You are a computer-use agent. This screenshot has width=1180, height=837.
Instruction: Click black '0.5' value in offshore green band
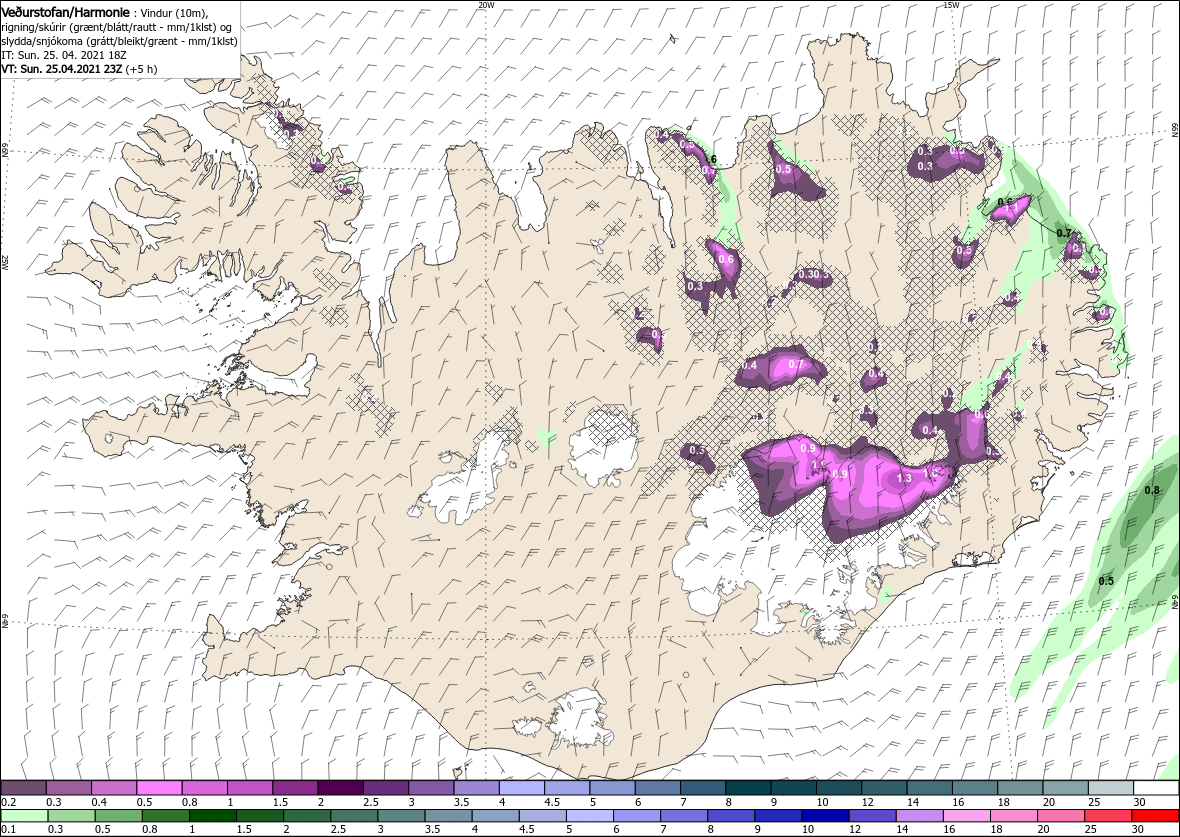(x=1105, y=581)
